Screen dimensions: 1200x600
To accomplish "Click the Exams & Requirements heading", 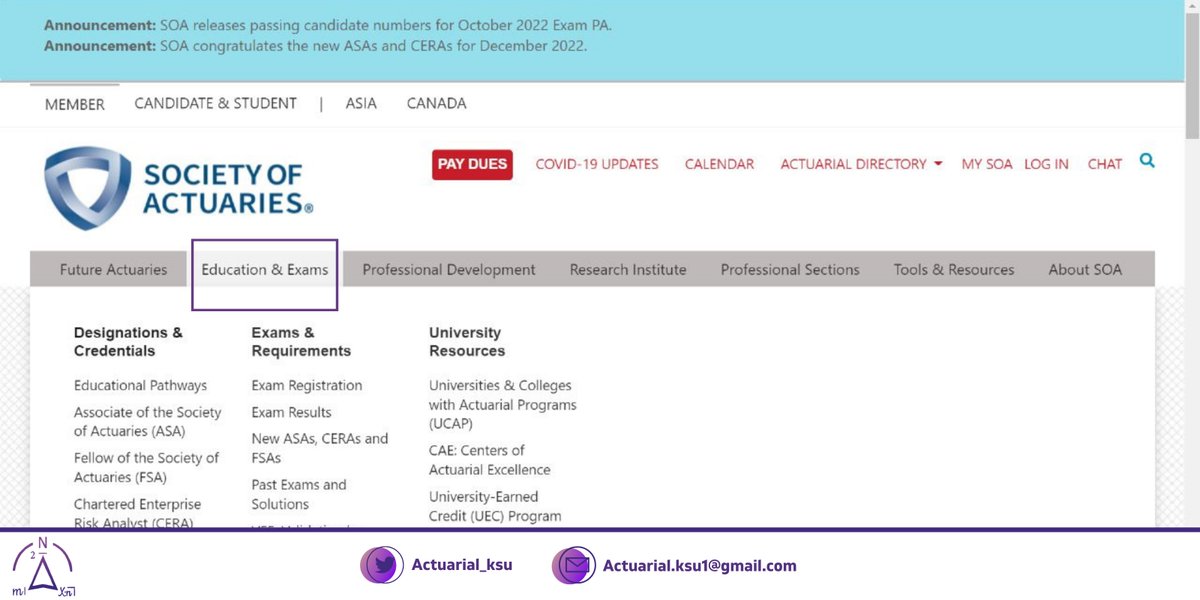I will (301, 342).
